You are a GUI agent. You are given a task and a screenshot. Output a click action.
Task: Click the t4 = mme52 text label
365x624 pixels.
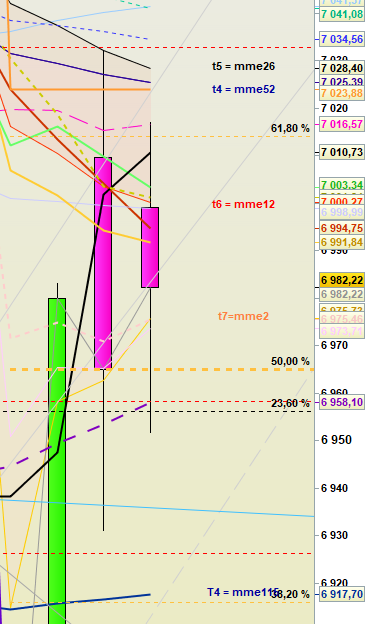click(243, 89)
